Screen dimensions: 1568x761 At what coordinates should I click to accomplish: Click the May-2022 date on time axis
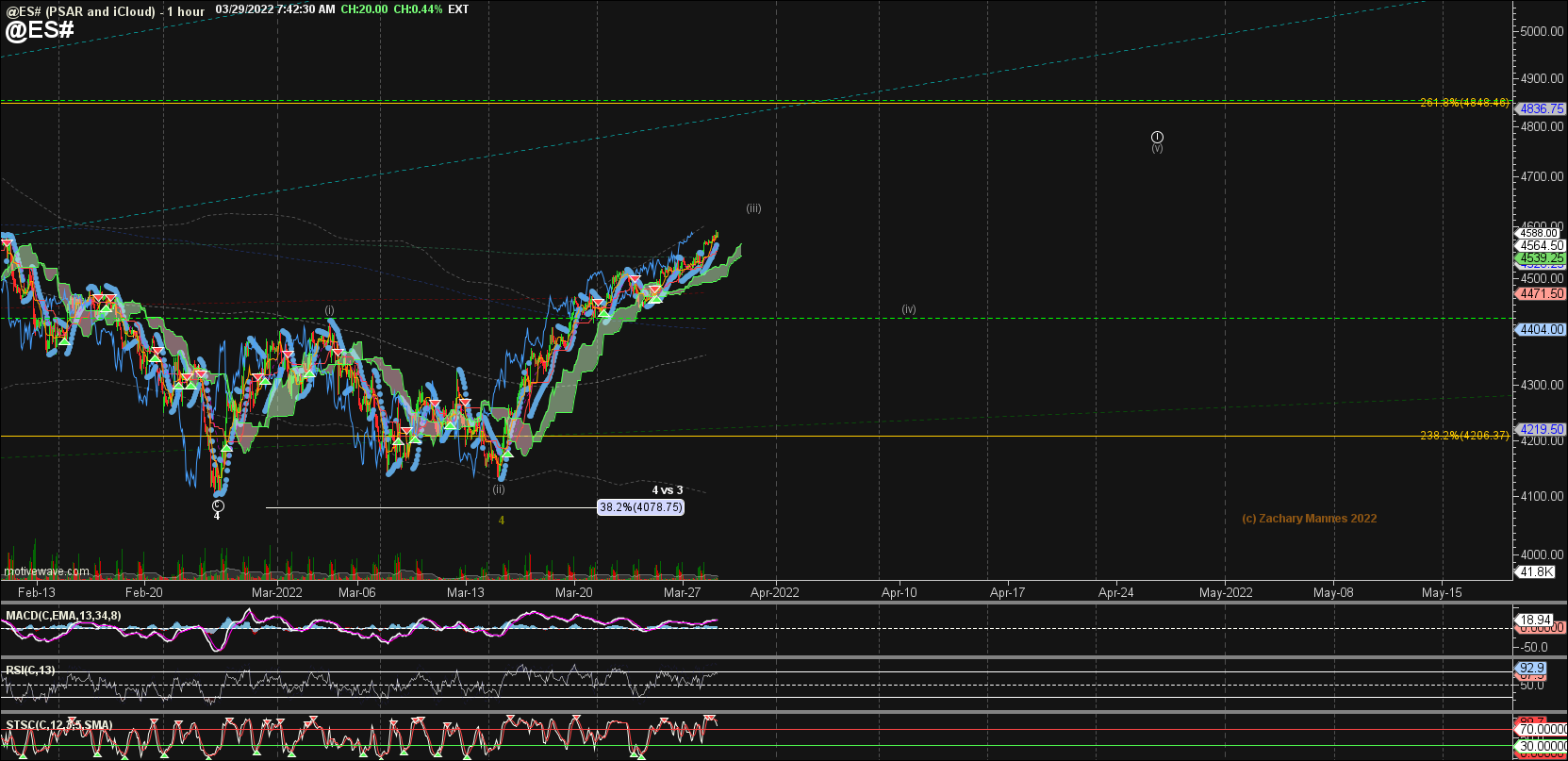pos(1226,592)
